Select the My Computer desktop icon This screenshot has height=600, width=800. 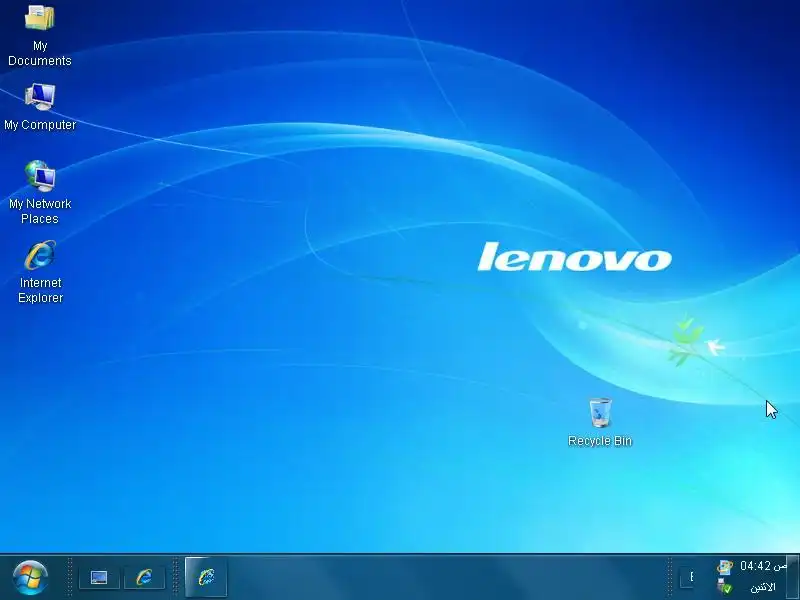click(x=40, y=107)
